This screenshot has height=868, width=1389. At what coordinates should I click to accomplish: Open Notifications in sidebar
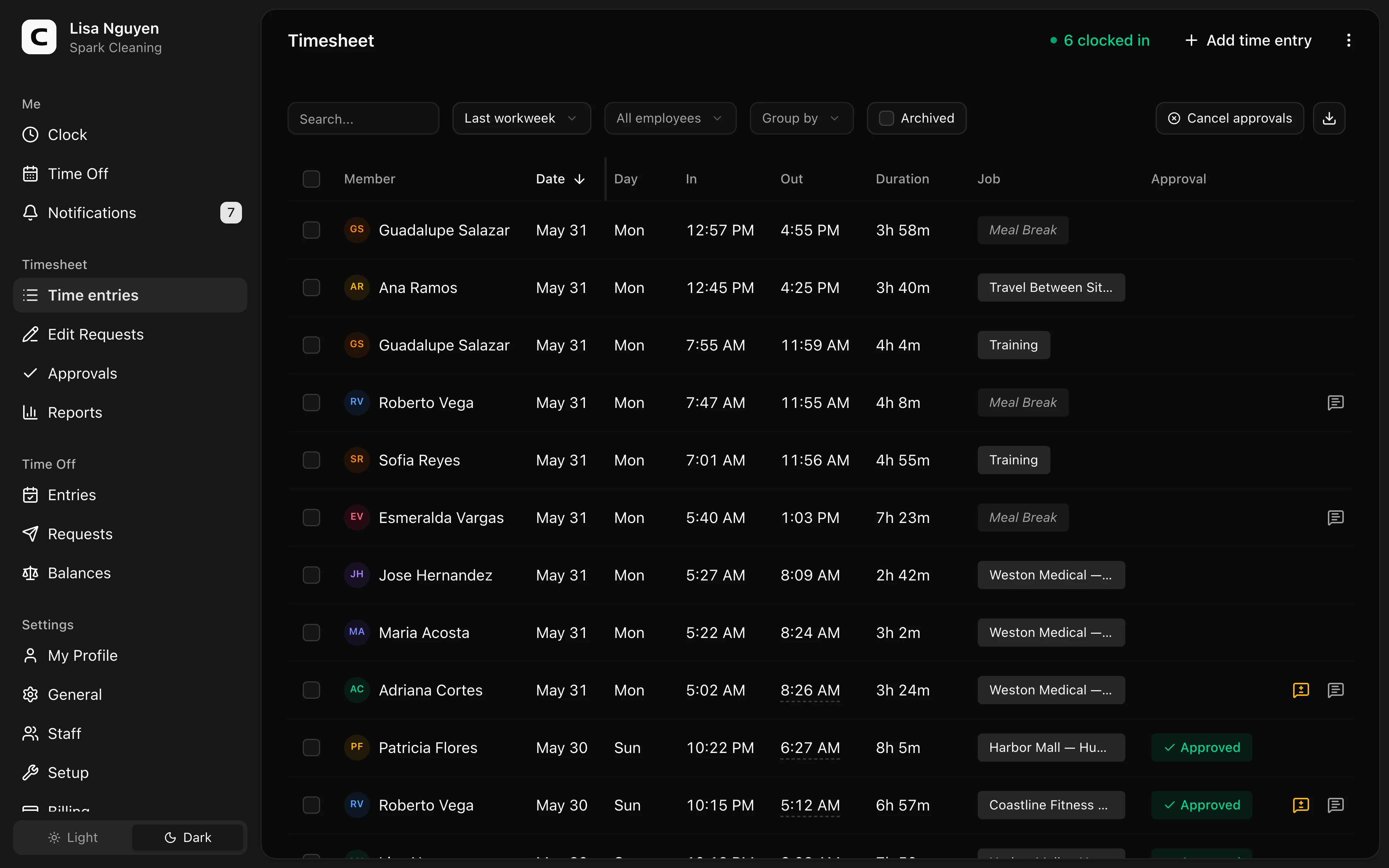[x=130, y=212]
